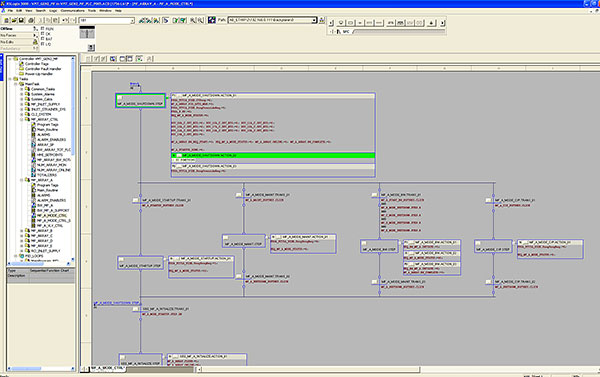Select the MF_A_MODE_BW_STEP box

[379, 246]
